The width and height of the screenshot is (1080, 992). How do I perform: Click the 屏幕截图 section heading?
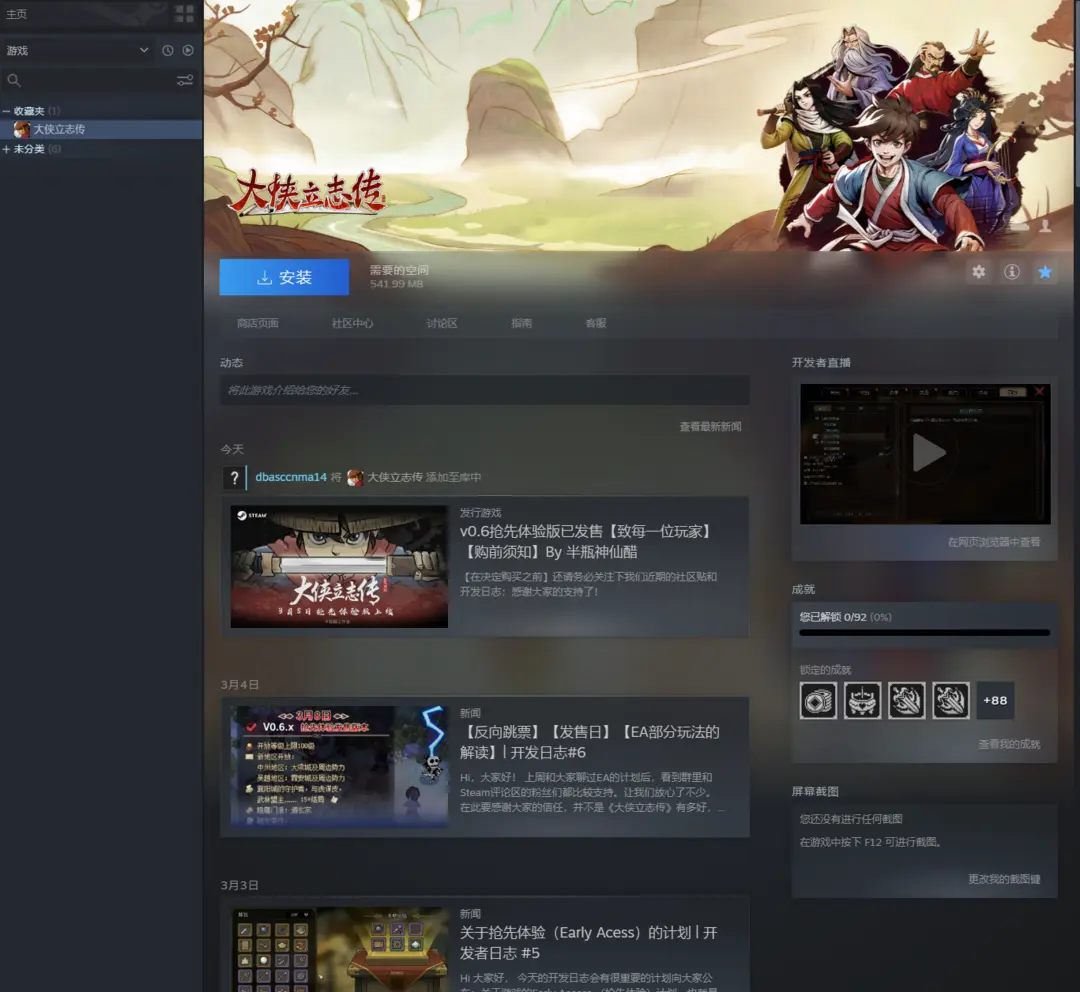(815, 791)
